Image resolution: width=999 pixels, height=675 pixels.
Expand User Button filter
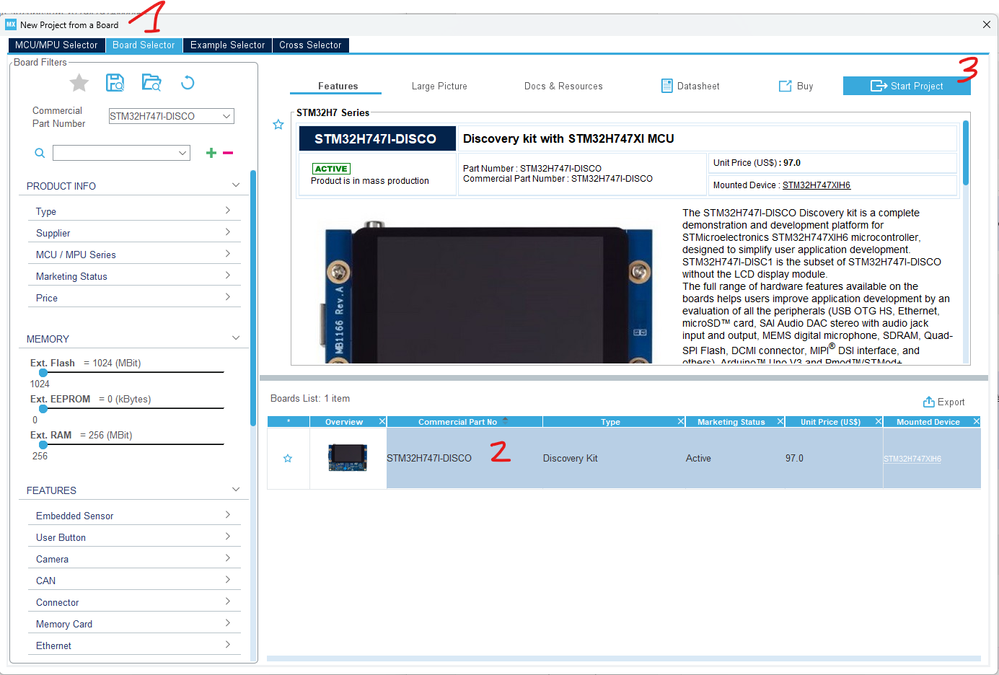point(134,537)
